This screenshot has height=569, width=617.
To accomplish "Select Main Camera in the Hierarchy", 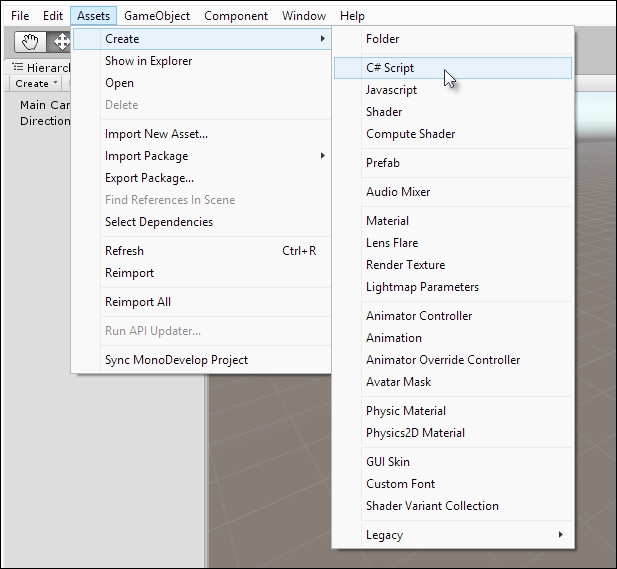I will tap(45, 105).
